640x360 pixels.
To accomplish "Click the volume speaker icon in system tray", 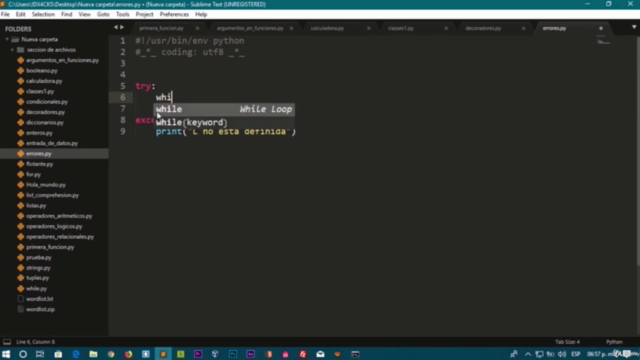I will pyautogui.click(x=562, y=354).
